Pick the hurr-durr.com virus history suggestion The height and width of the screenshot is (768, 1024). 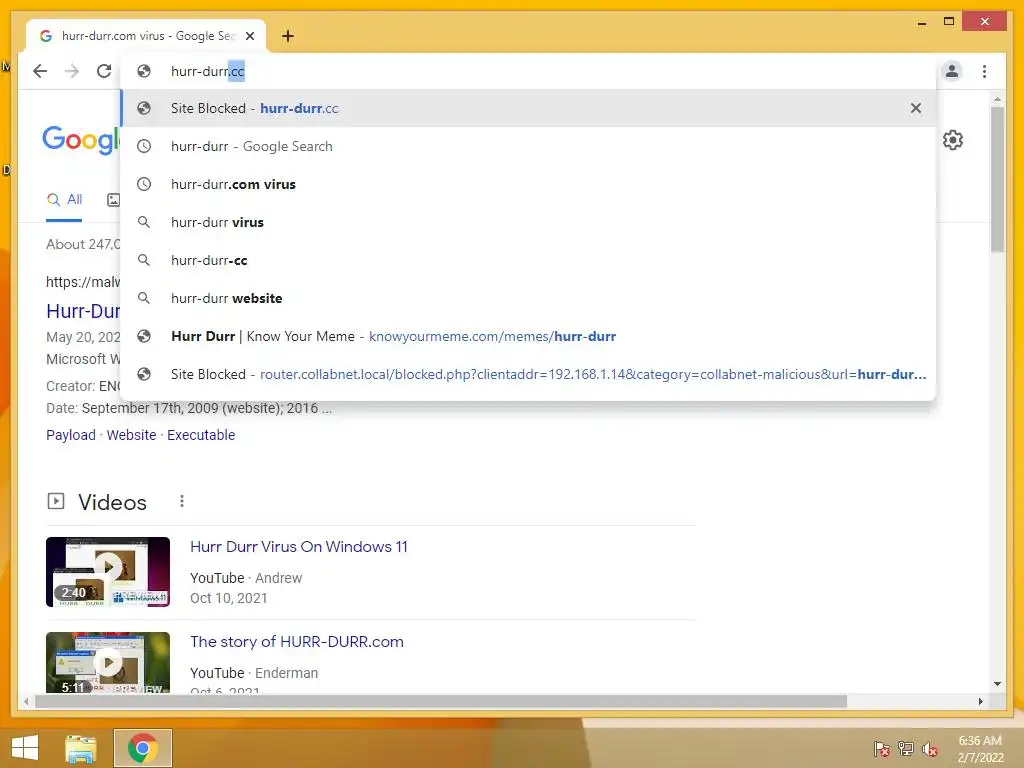pos(528,184)
